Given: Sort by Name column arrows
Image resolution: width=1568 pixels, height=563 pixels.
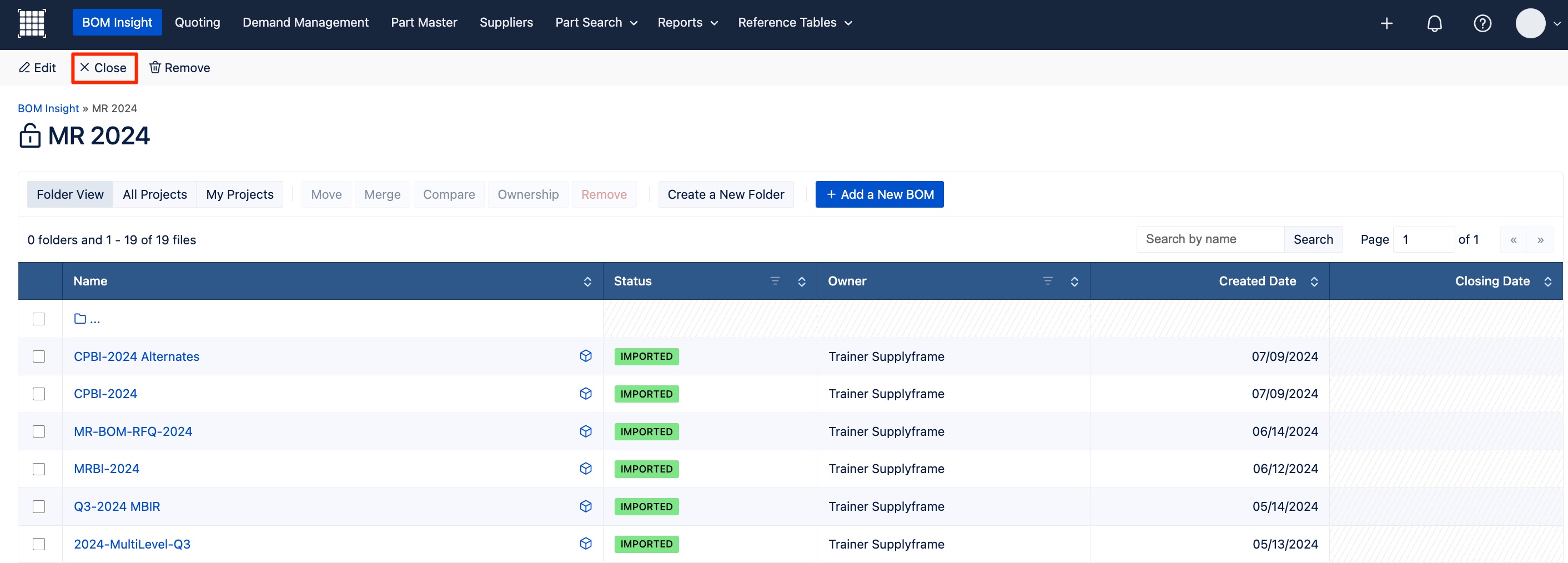Looking at the screenshot, I should [587, 282].
